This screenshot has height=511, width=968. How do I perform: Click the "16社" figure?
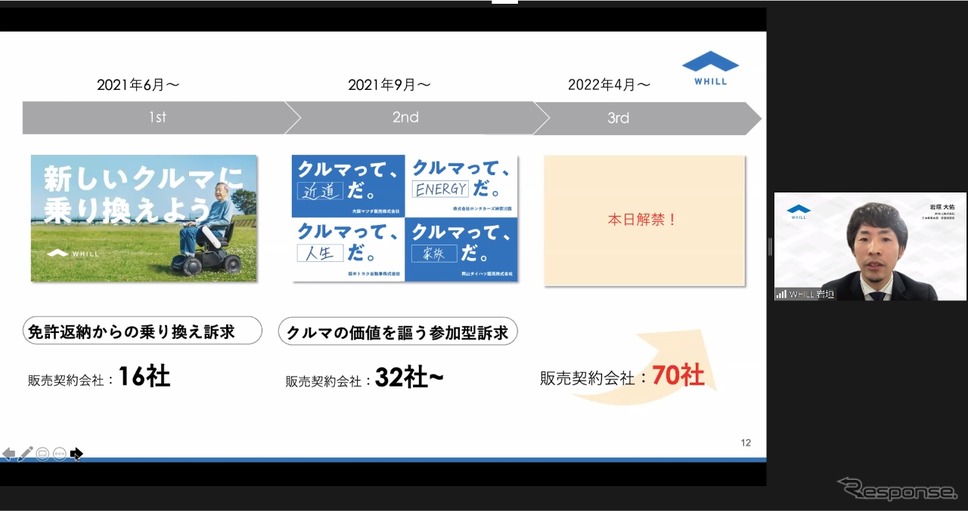[x=144, y=376]
